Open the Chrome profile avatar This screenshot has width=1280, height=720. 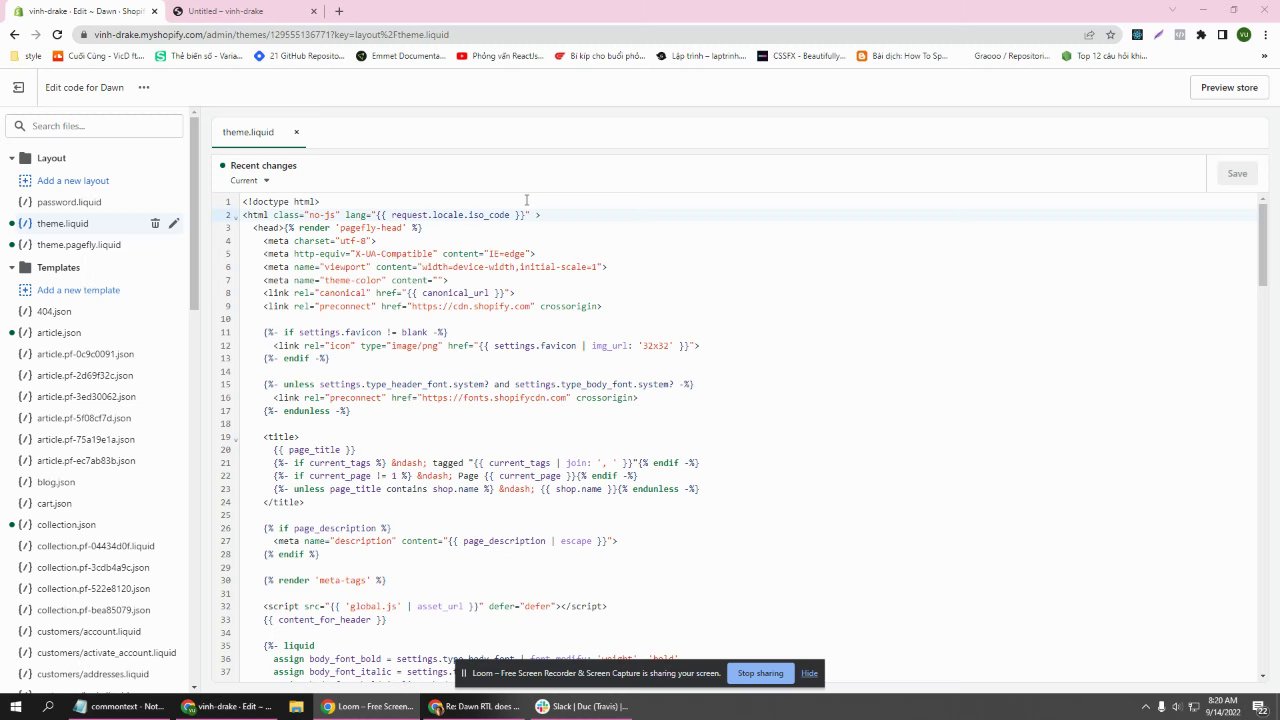click(x=1244, y=34)
